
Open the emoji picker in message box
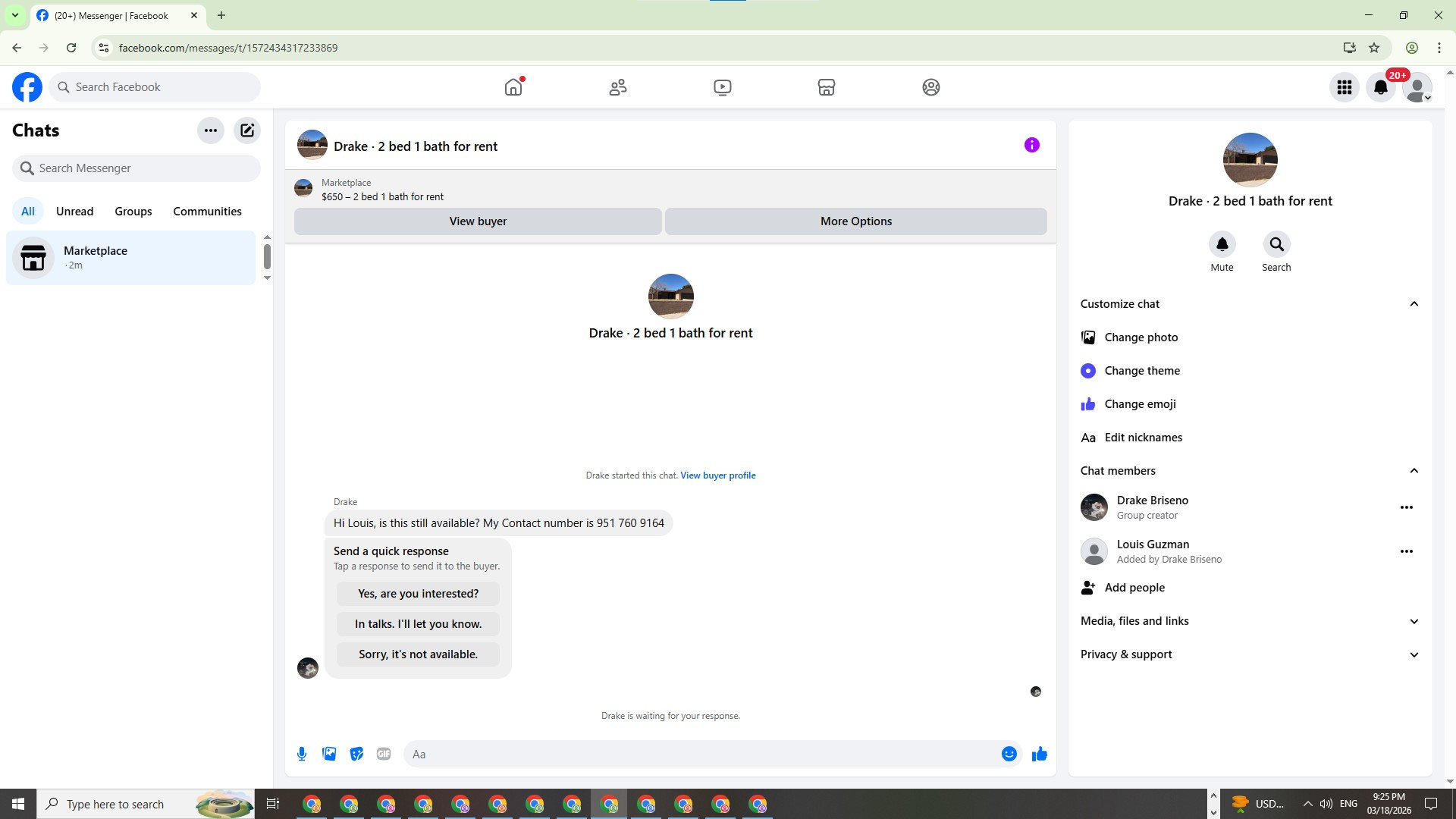coord(1009,754)
